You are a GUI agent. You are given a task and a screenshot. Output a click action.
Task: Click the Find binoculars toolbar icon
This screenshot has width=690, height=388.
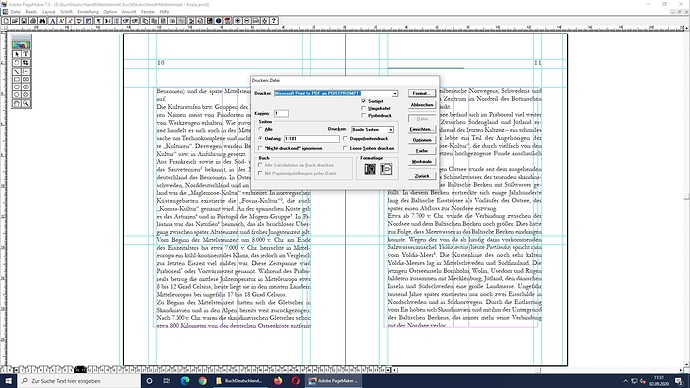pyautogui.click(x=42, y=21)
